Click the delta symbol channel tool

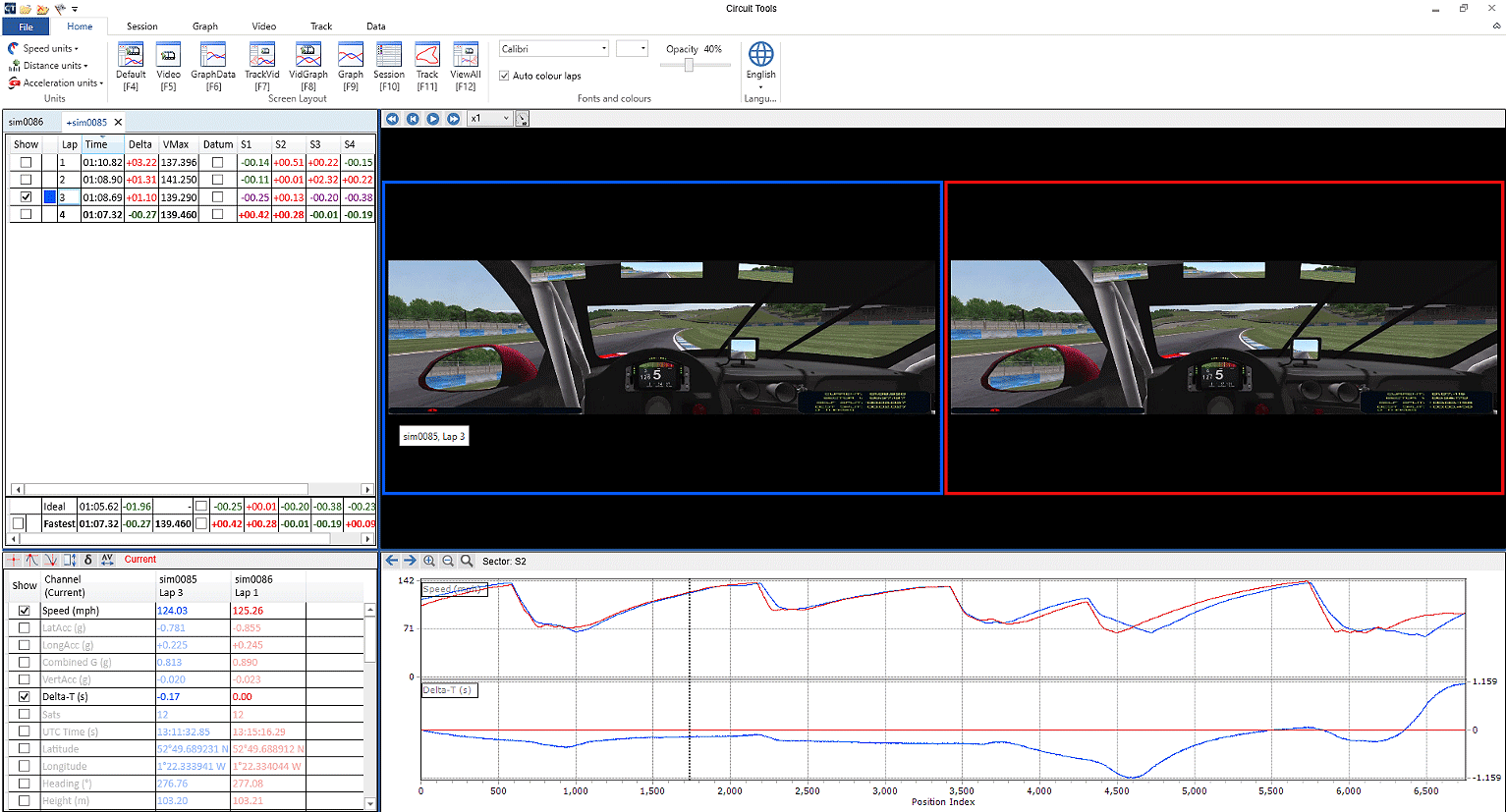click(88, 560)
